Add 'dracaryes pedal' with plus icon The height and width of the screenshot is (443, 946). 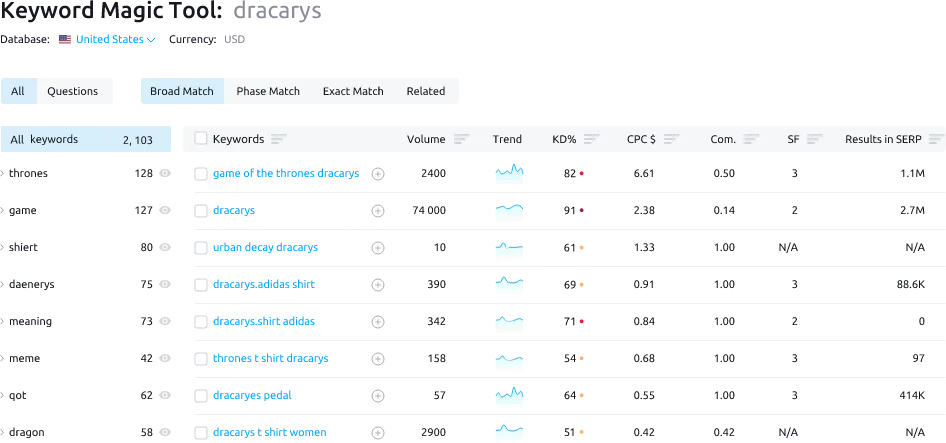[378, 396]
